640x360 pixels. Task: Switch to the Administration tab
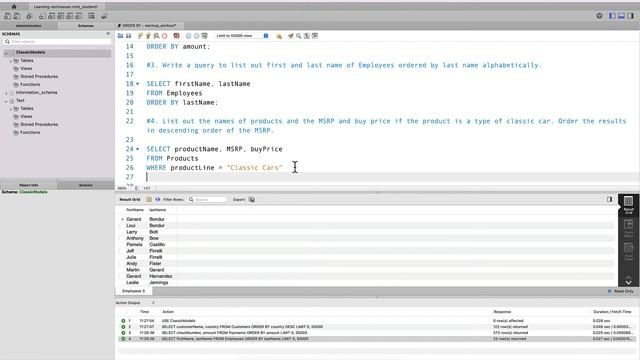click(x=29, y=26)
